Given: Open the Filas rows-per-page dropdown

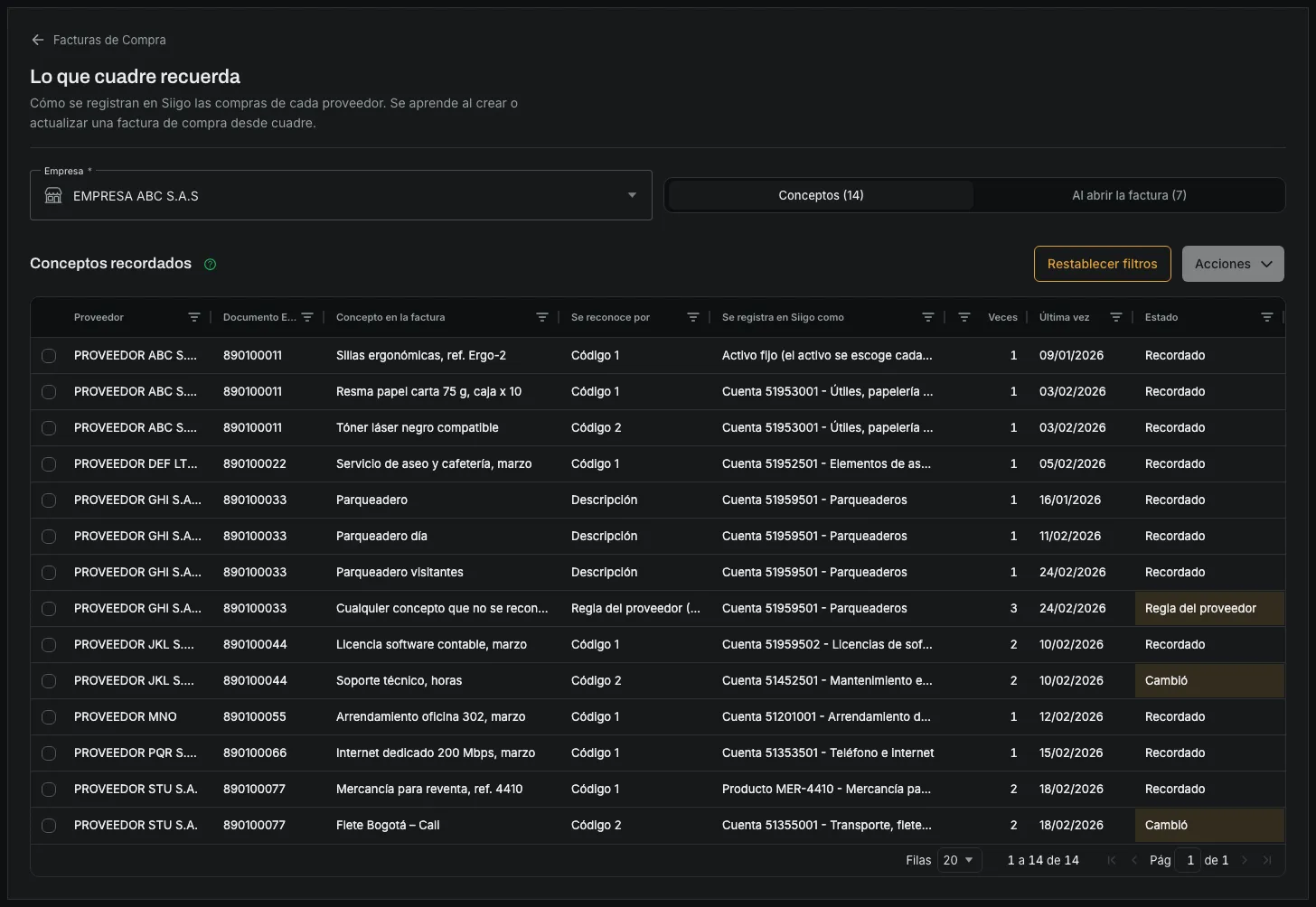Looking at the screenshot, I should pyautogui.click(x=959, y=860).
